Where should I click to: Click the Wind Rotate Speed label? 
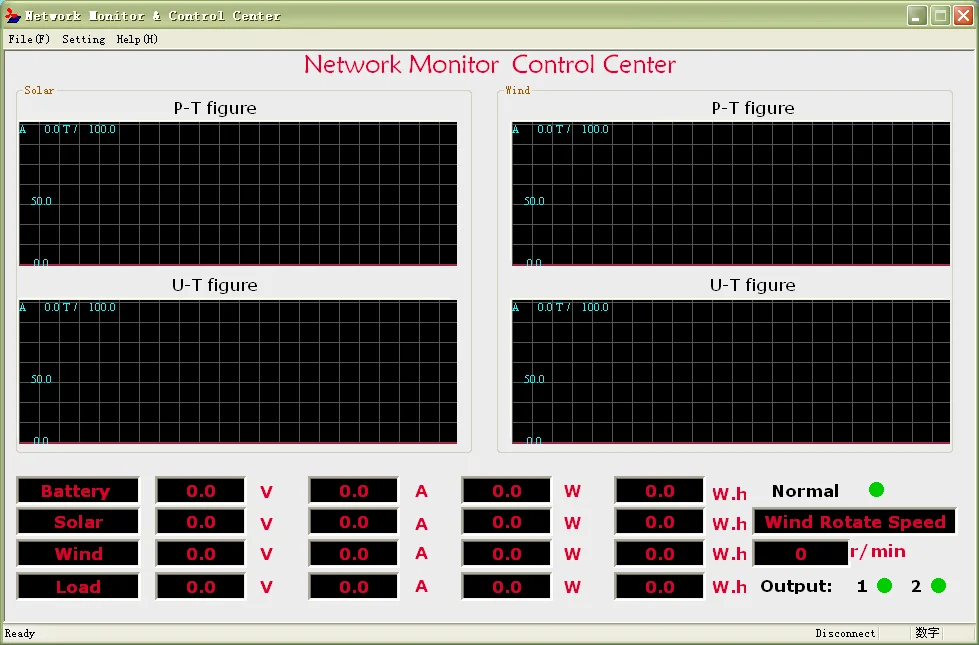(x=854, y=522)
